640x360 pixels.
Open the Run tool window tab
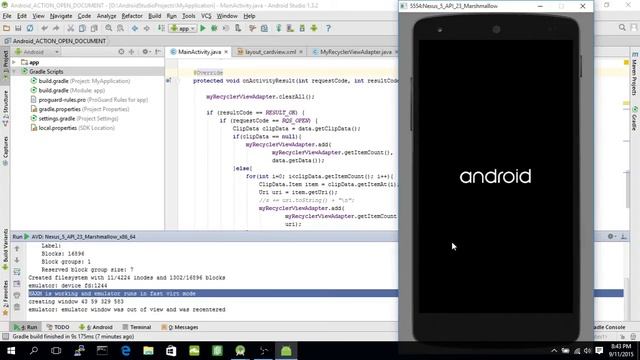25,327
